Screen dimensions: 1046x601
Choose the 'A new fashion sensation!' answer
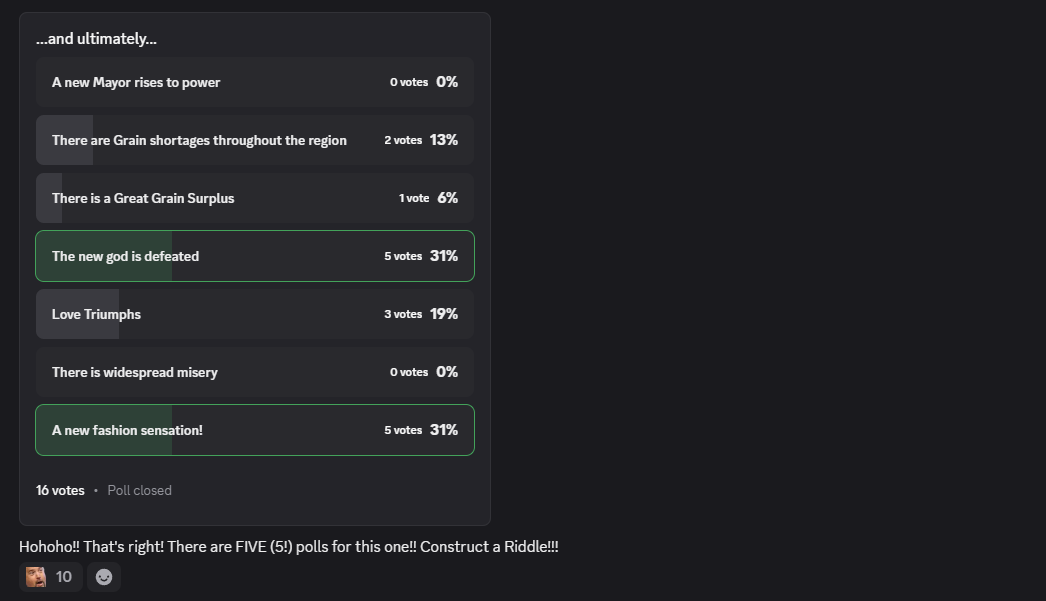click(x=127, y=430)
